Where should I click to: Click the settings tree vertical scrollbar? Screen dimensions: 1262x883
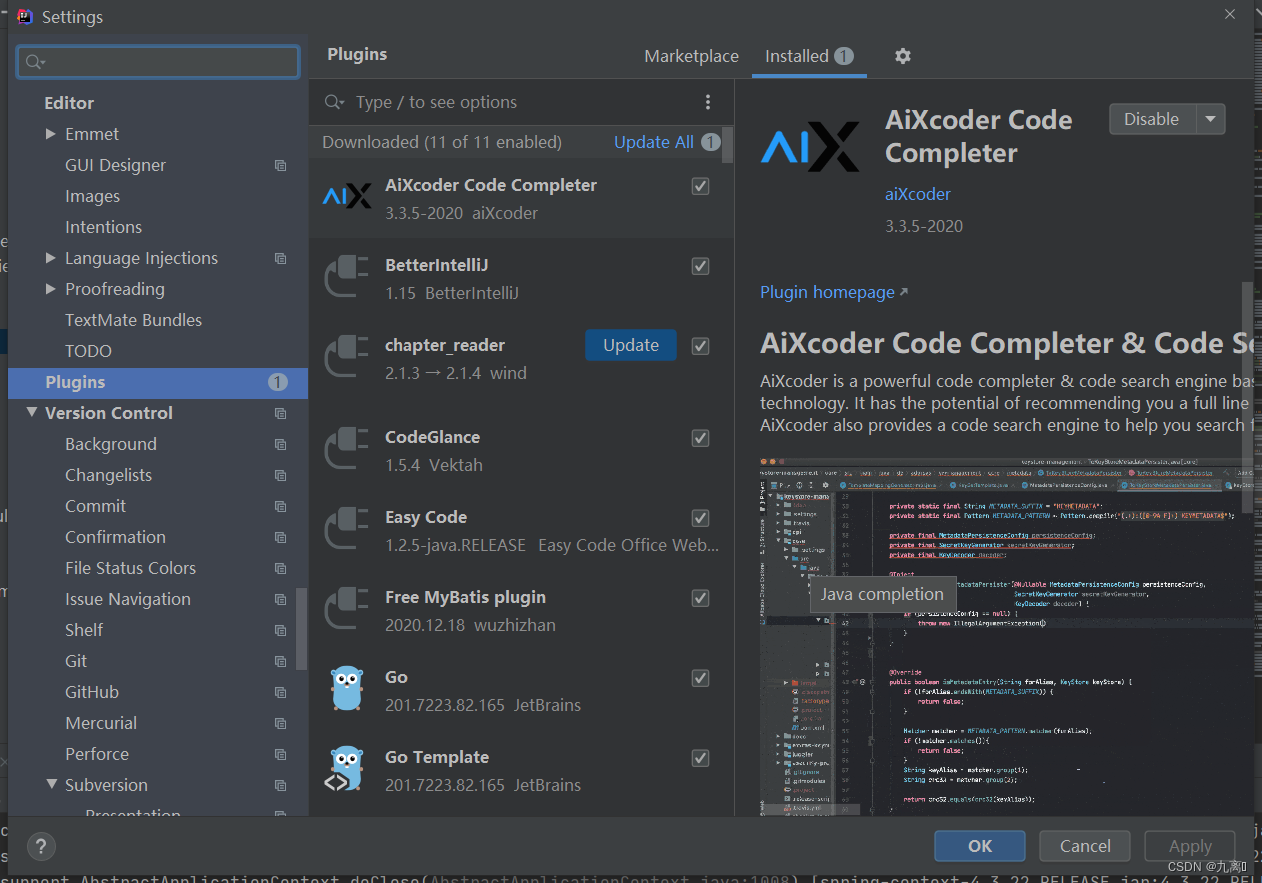[x=302, y=628]
